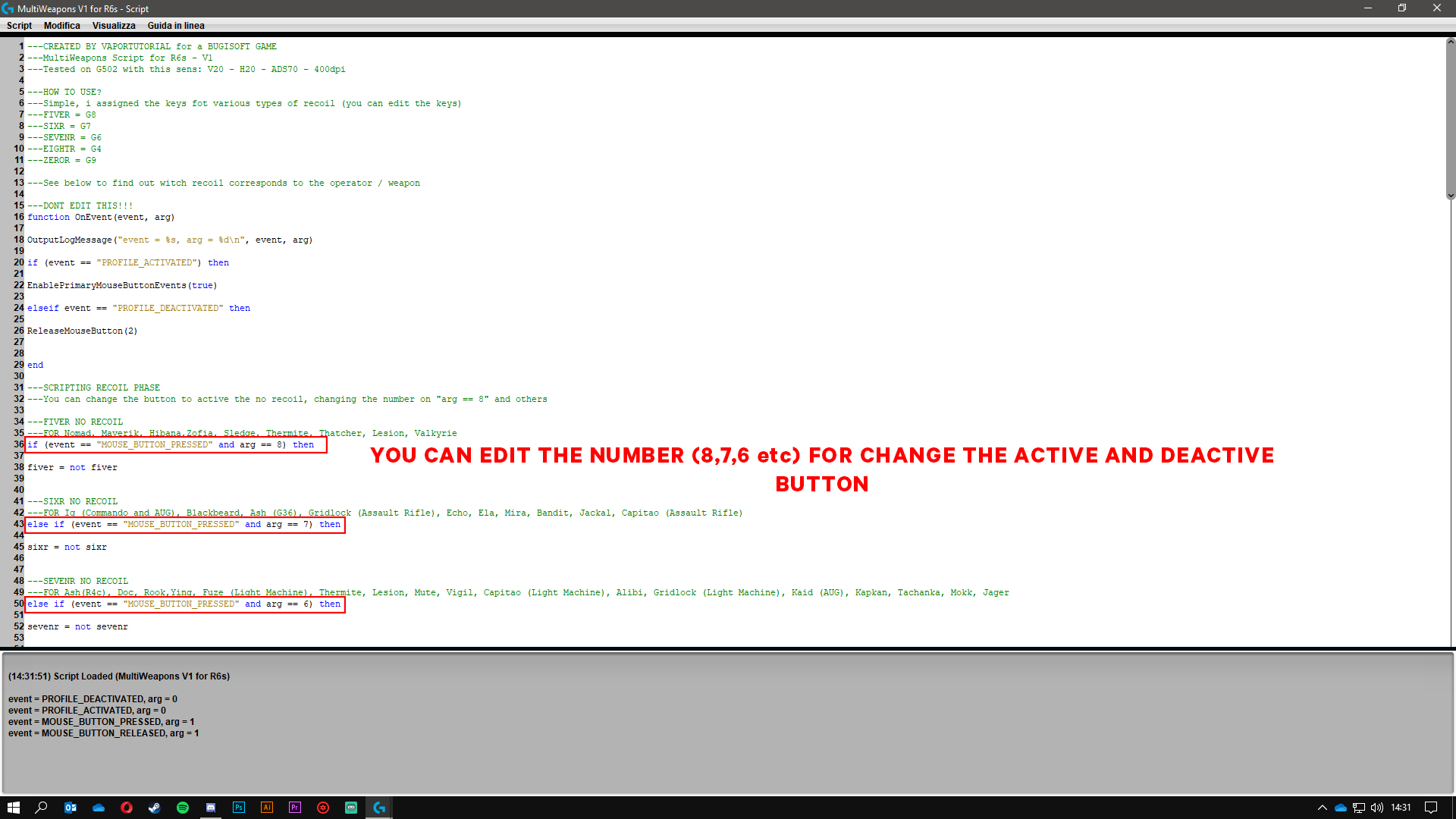Open Photoshop from the taskbar
Screen dimensions: 1456x819
tap(239, 808)
